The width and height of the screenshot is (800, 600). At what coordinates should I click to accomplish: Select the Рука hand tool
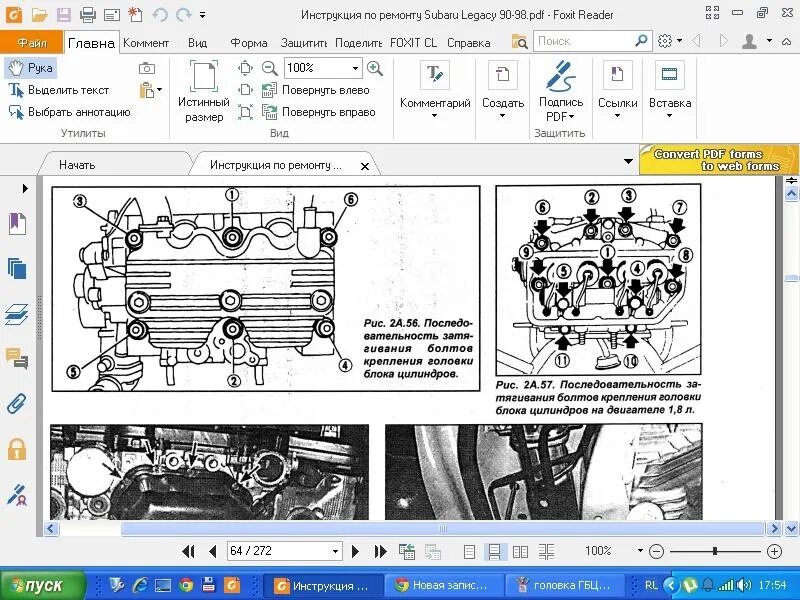(x=31, y=67)
